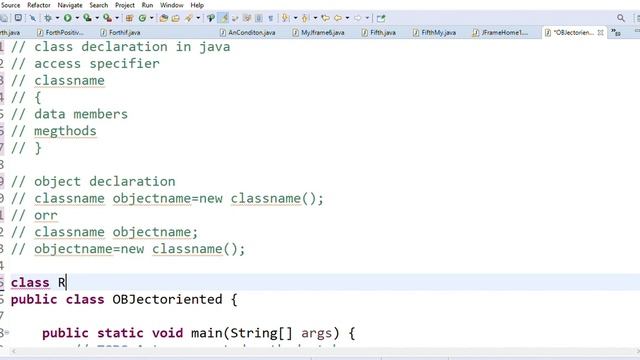640x360 pixels.
Task: Expand the Run dropdown arrow
Action: coord(77,18)
